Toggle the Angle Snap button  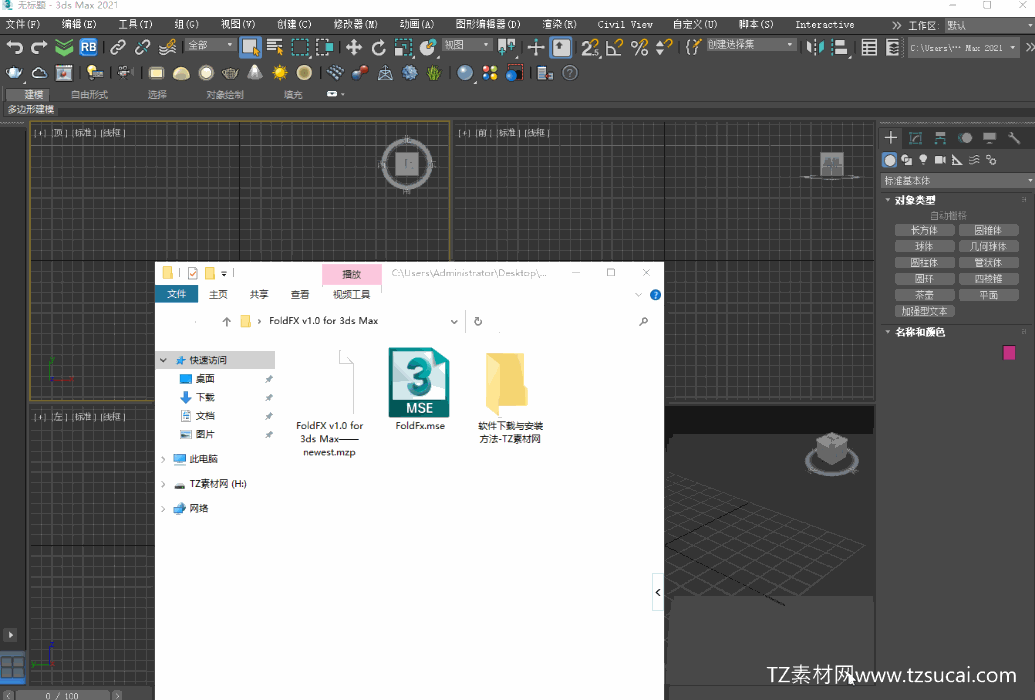[x=615, y=47]
